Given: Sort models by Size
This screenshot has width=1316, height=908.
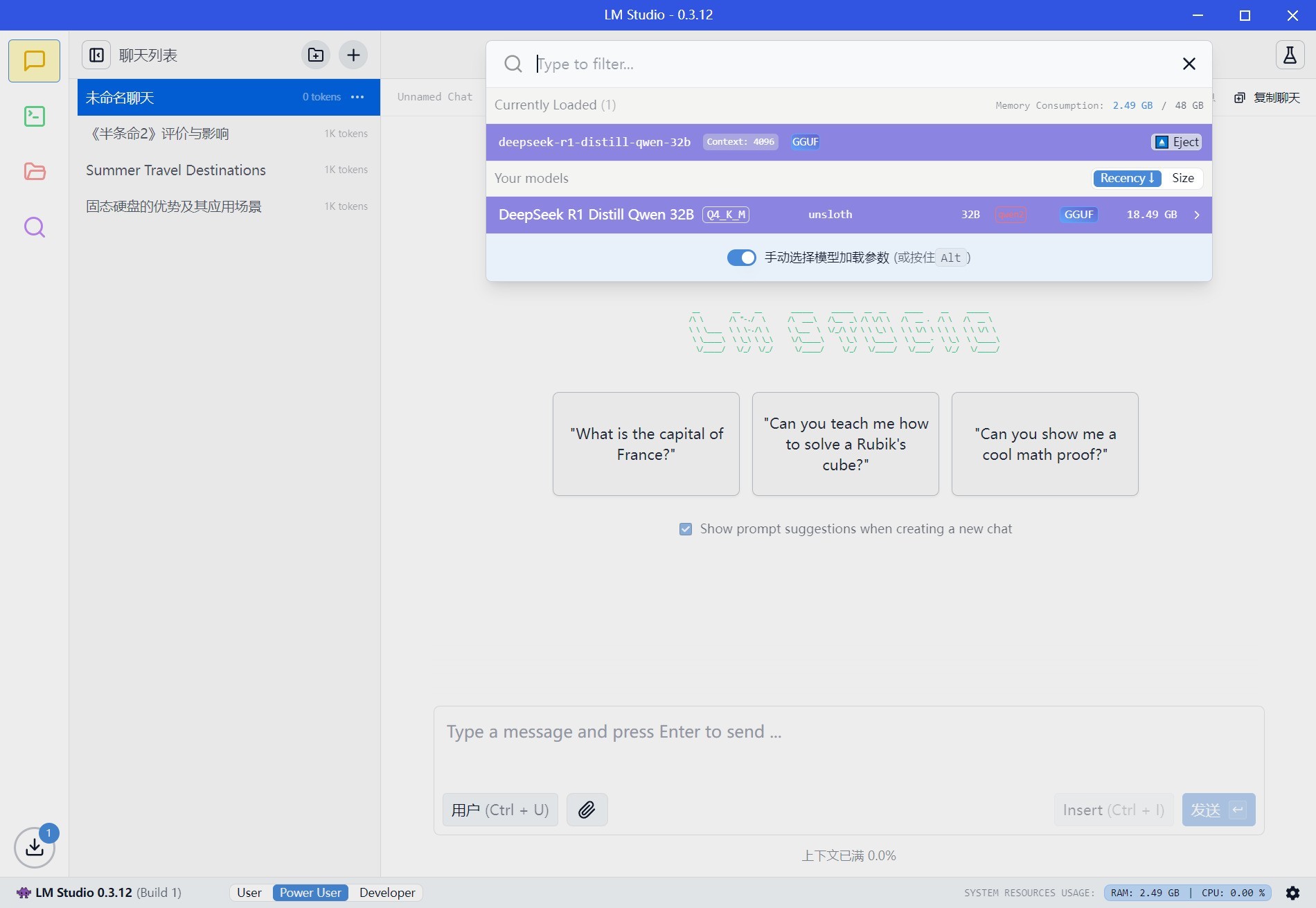Looking at the screenshot, I should pyautogui.click(x=1183, y=178).
